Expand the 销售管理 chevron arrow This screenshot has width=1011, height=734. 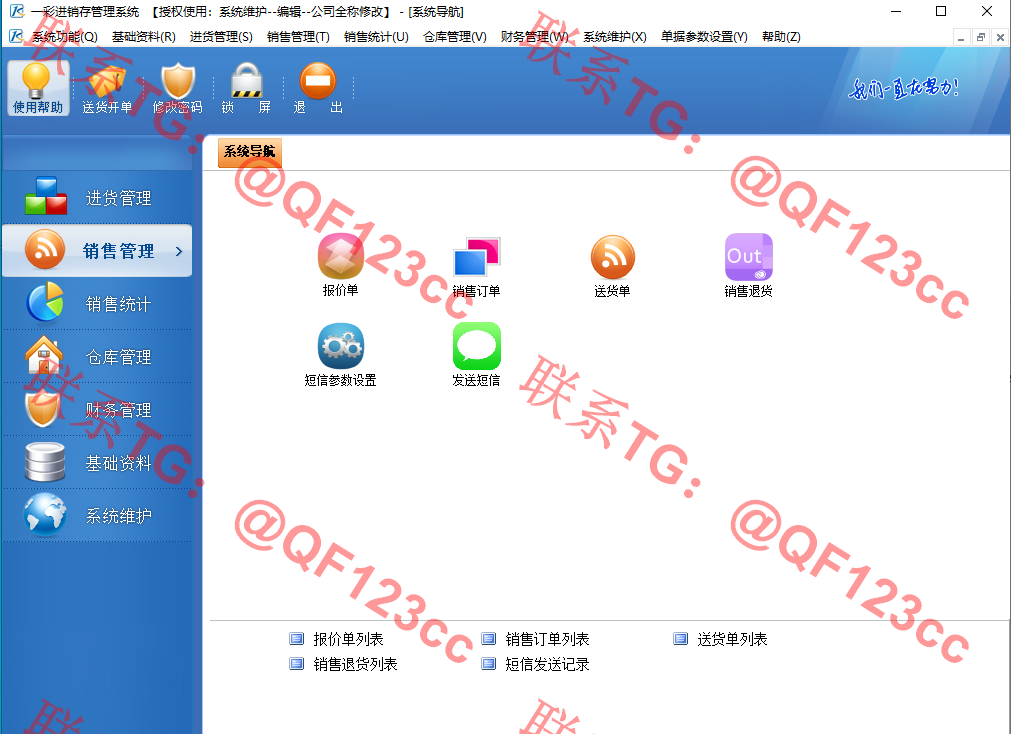179,251
